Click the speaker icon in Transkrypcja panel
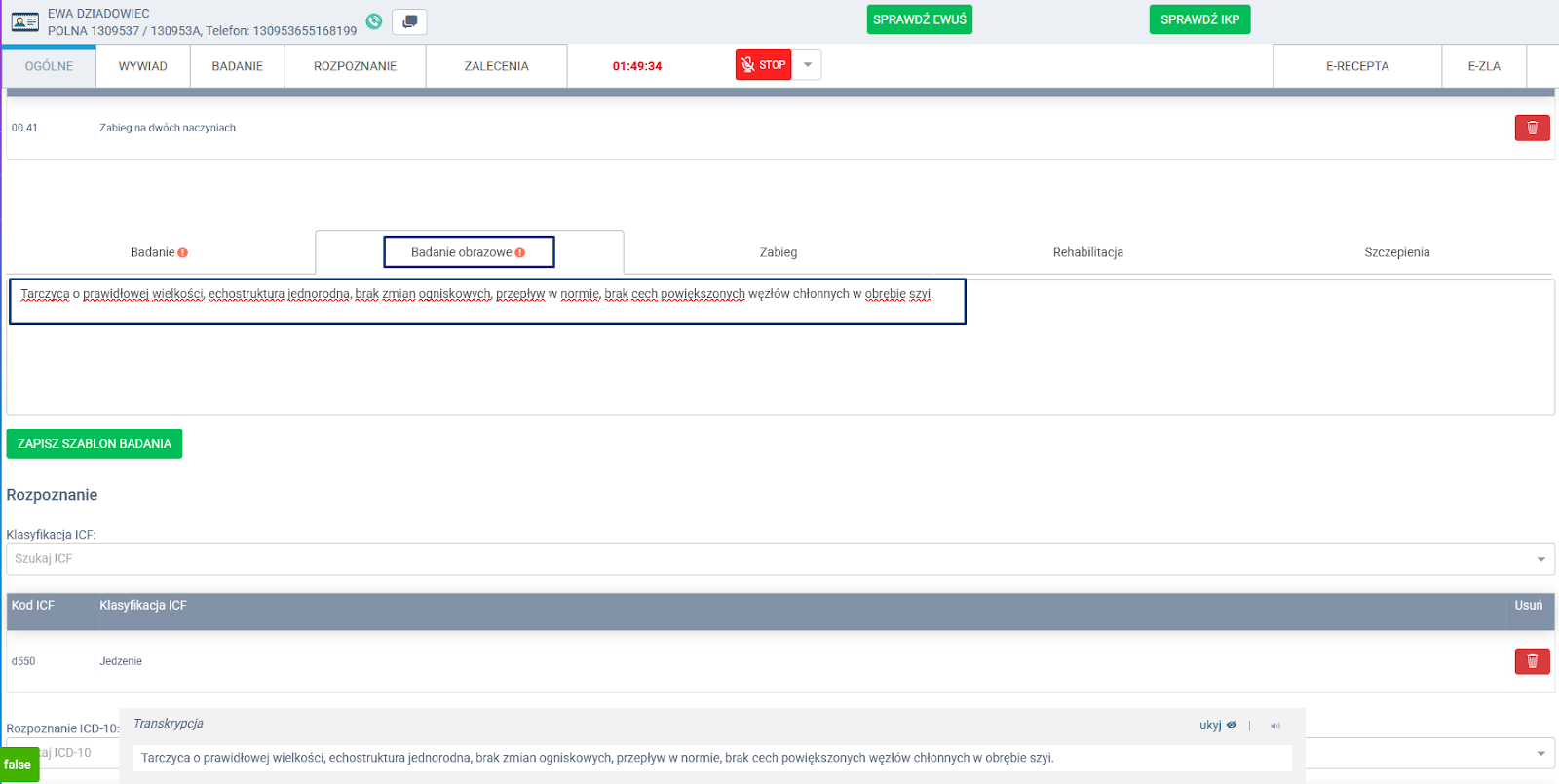The image size is (1559, 784). [x=1275, y=726]
